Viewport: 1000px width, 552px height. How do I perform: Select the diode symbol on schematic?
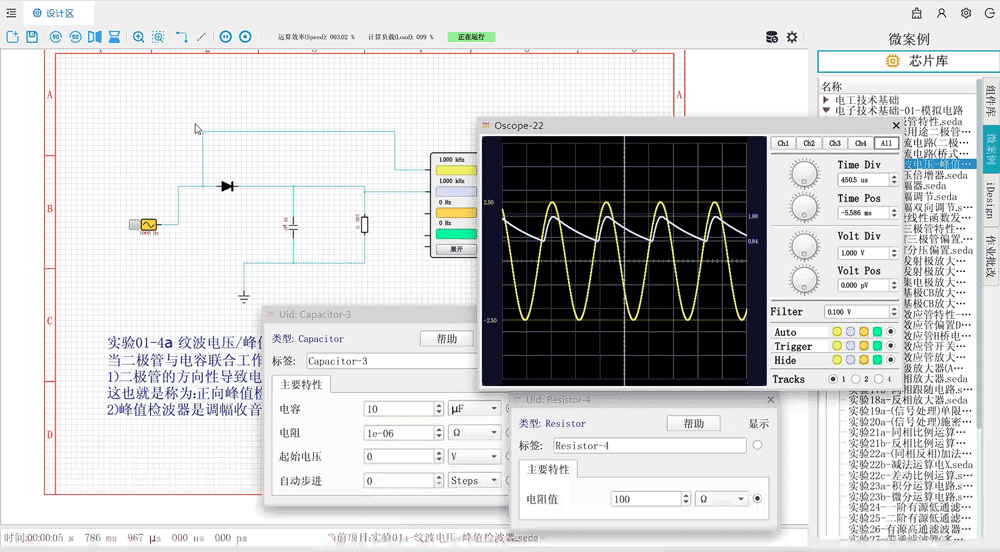[x=227, y=186]
